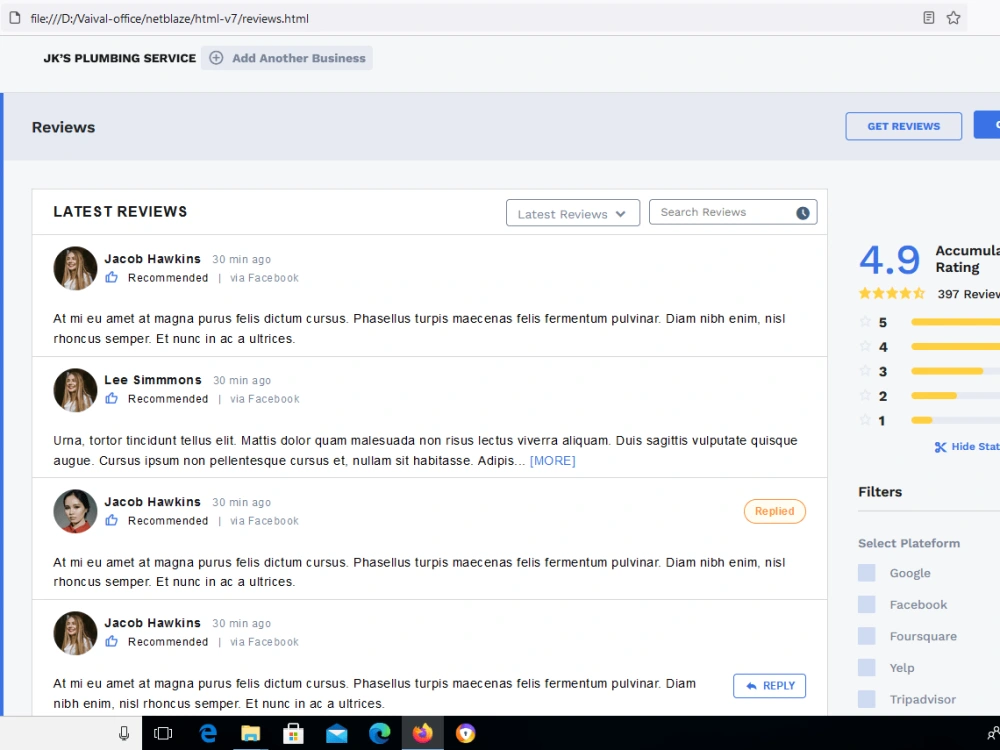This screenshot has width=1000, height=750.
Task: Click the avatar of the first Jacob Hawkins review
Action: tap(75, 268)
